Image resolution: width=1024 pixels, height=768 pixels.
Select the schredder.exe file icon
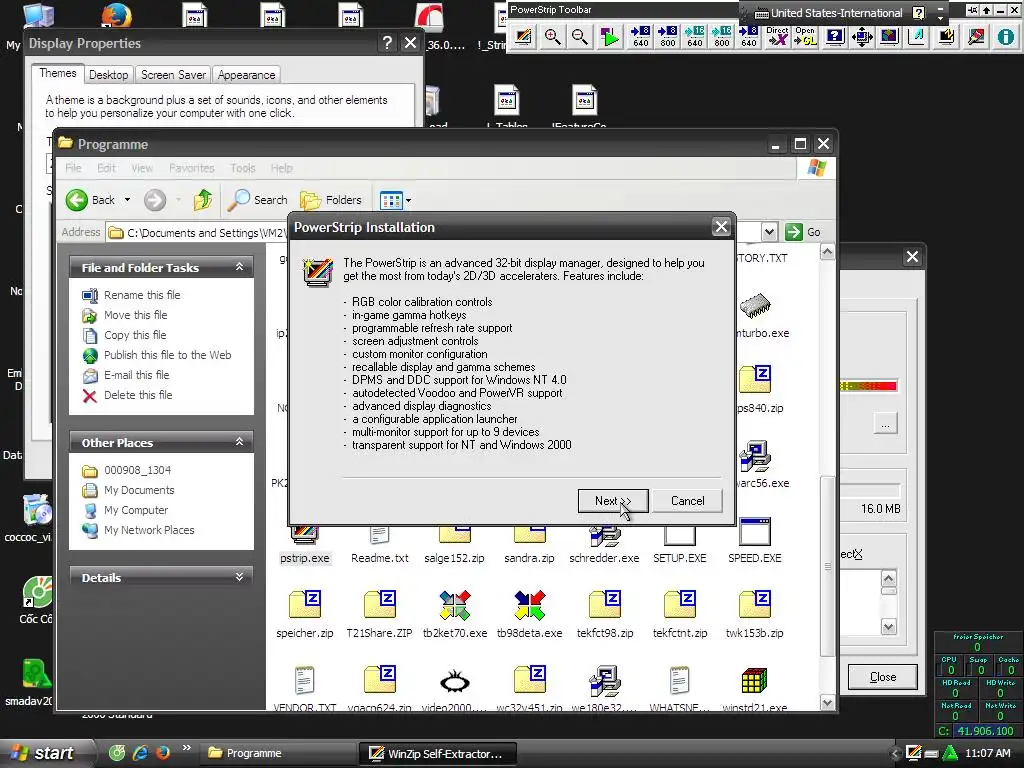click(605, 537)
